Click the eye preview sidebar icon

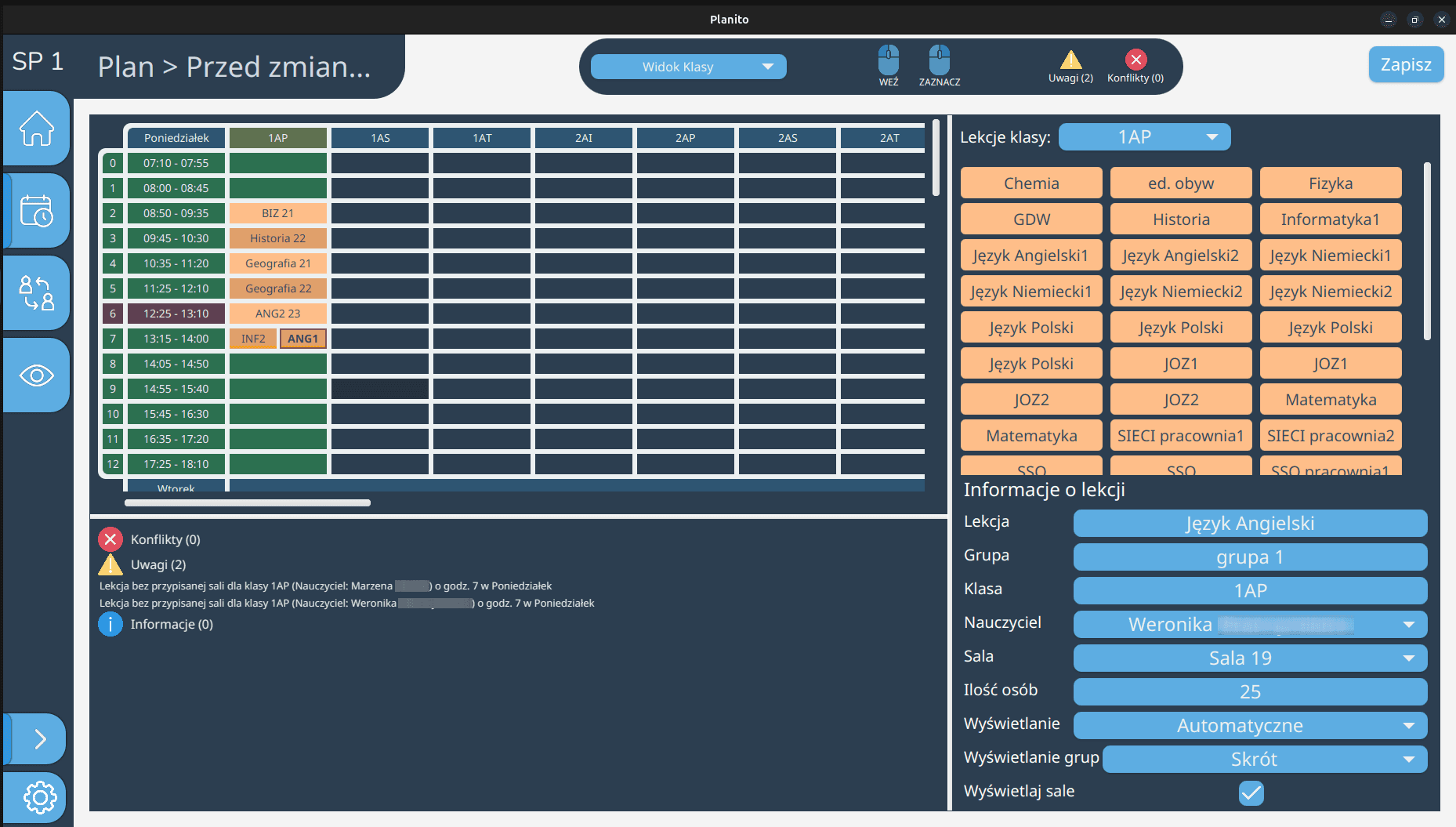(37, 375)
